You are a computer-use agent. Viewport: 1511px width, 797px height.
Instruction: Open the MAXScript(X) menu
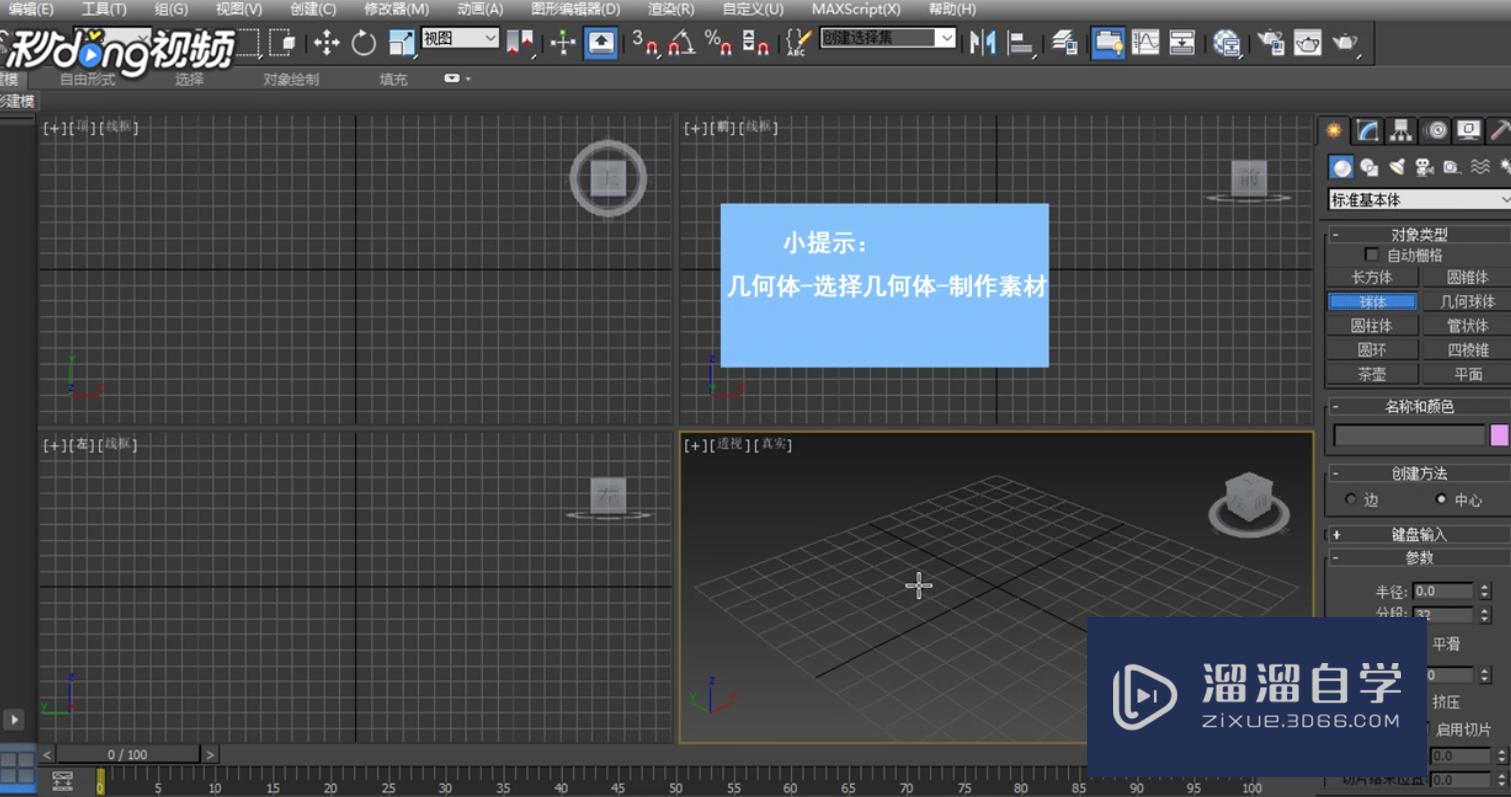tap(856, 9)
